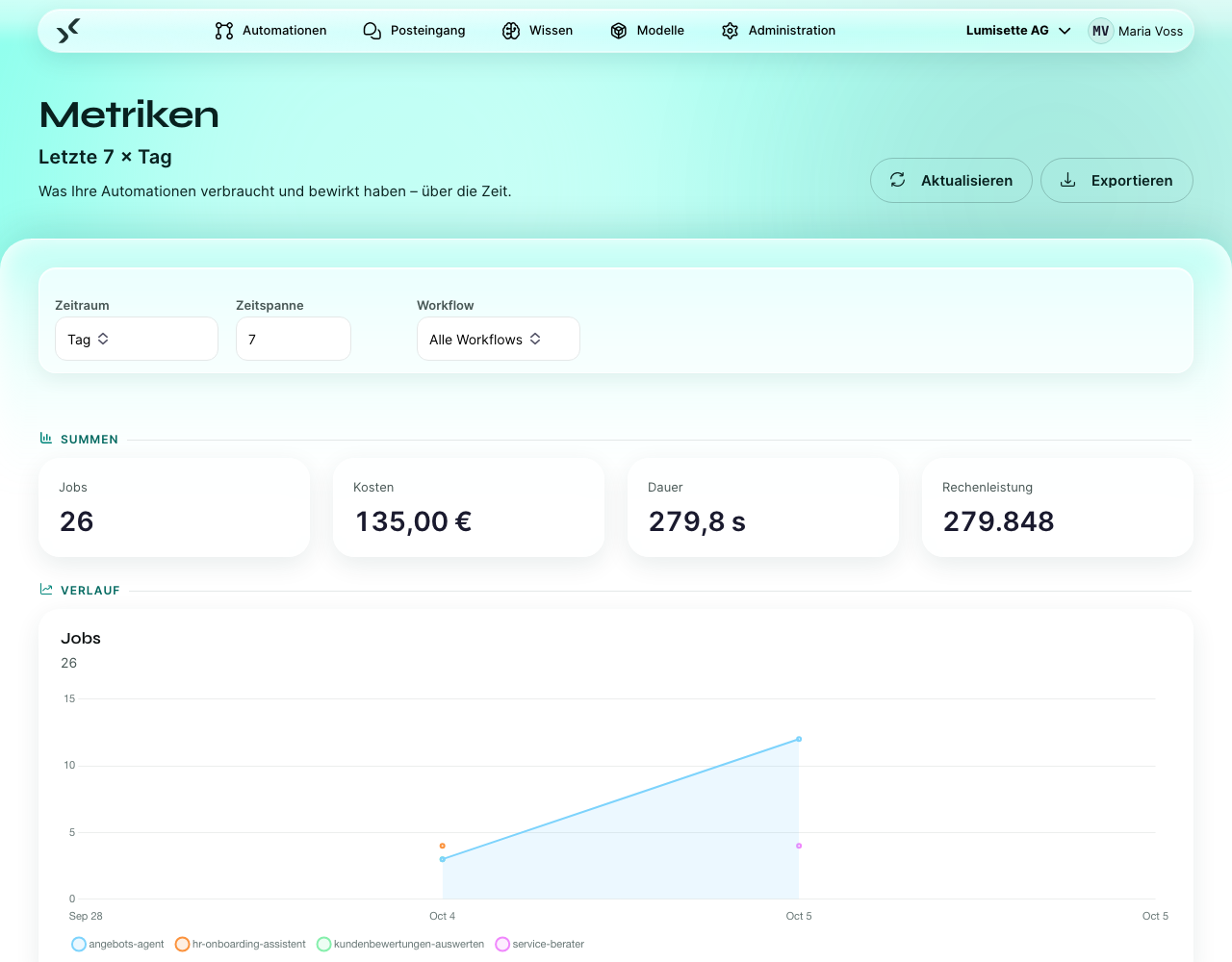
Task: Click the pink data point on Oct 5
Action: (x=799, y=846)
